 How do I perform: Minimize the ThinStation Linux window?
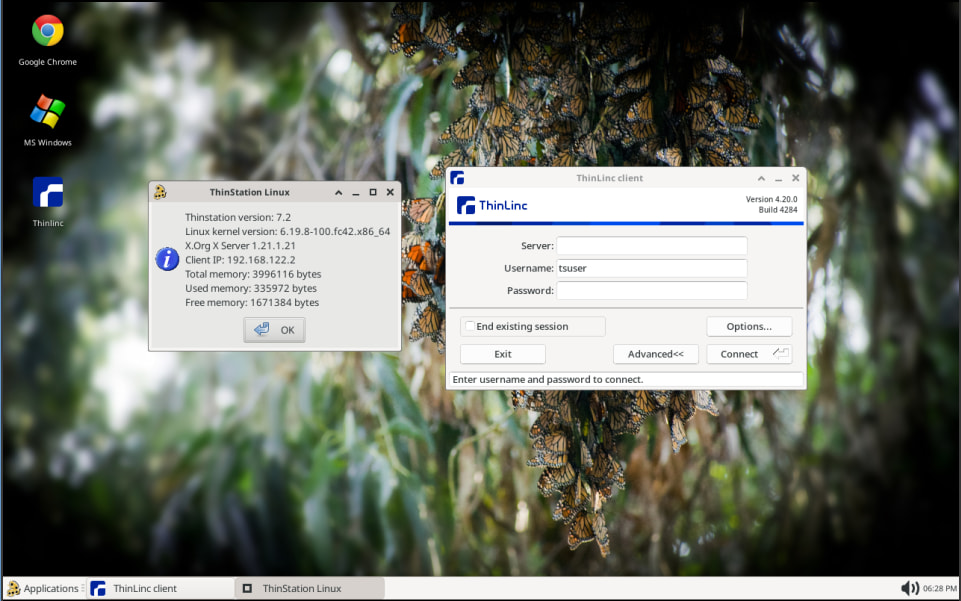pyautogui.click(x=355, y=192)
